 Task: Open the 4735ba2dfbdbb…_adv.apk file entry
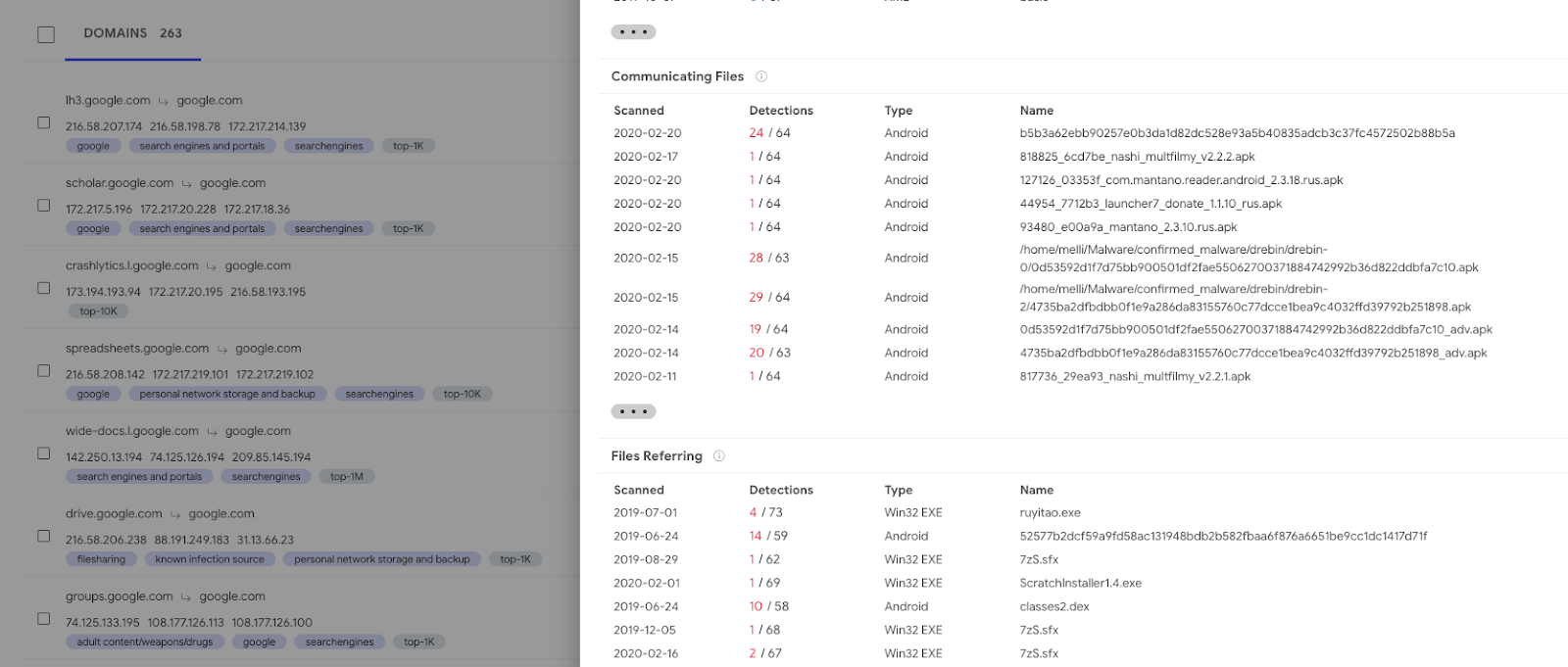tap(1252, 354)
